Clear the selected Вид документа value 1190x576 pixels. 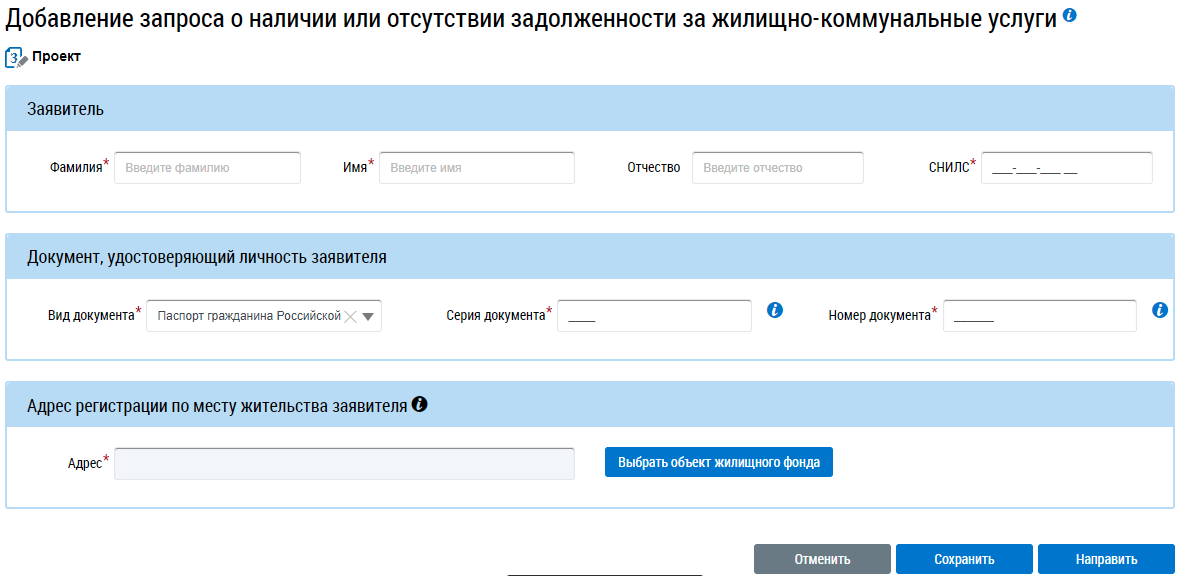click(350, 316)
